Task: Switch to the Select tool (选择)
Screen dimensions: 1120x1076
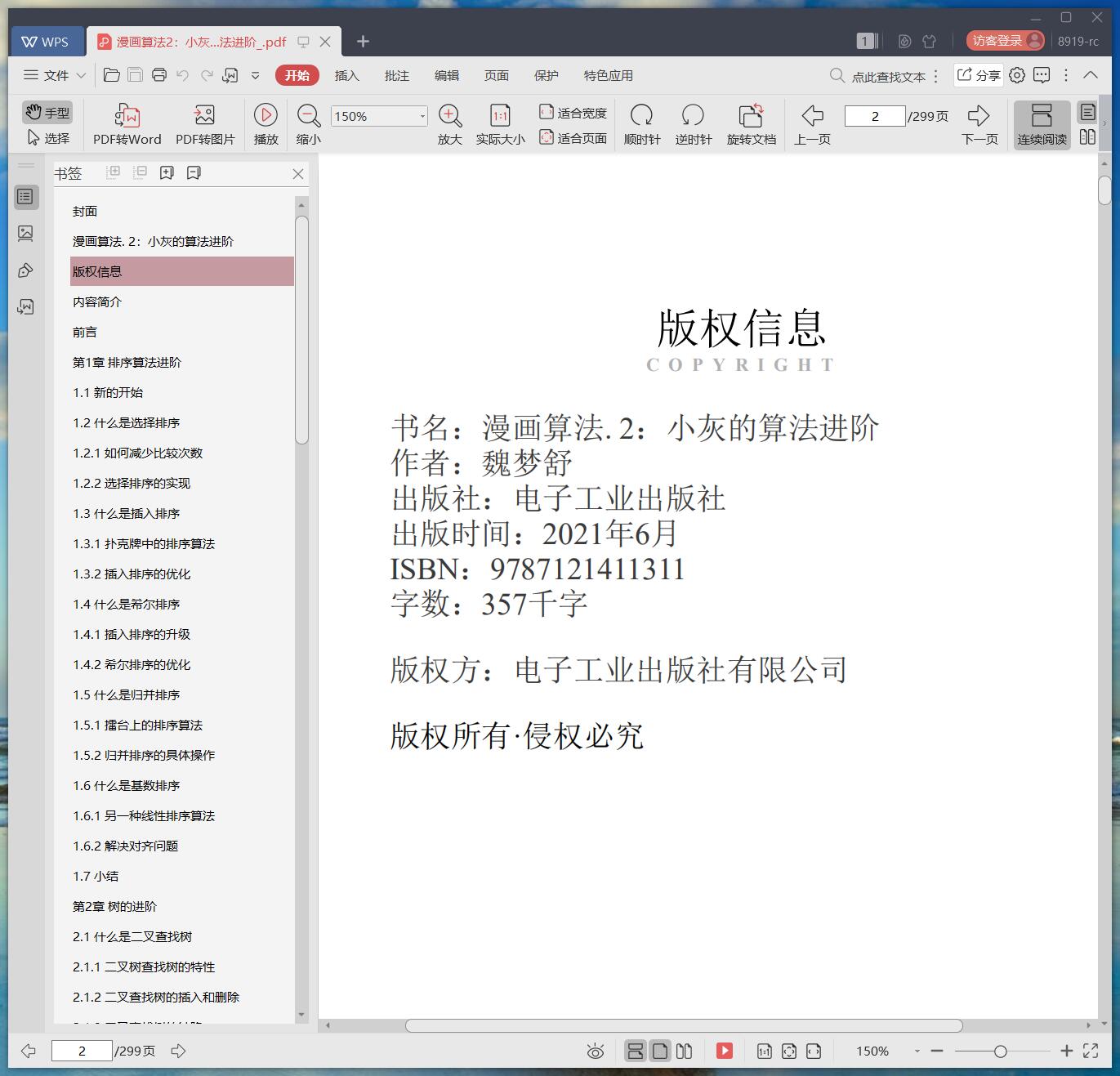Action: pyautogui.click(x=47, y=138)
